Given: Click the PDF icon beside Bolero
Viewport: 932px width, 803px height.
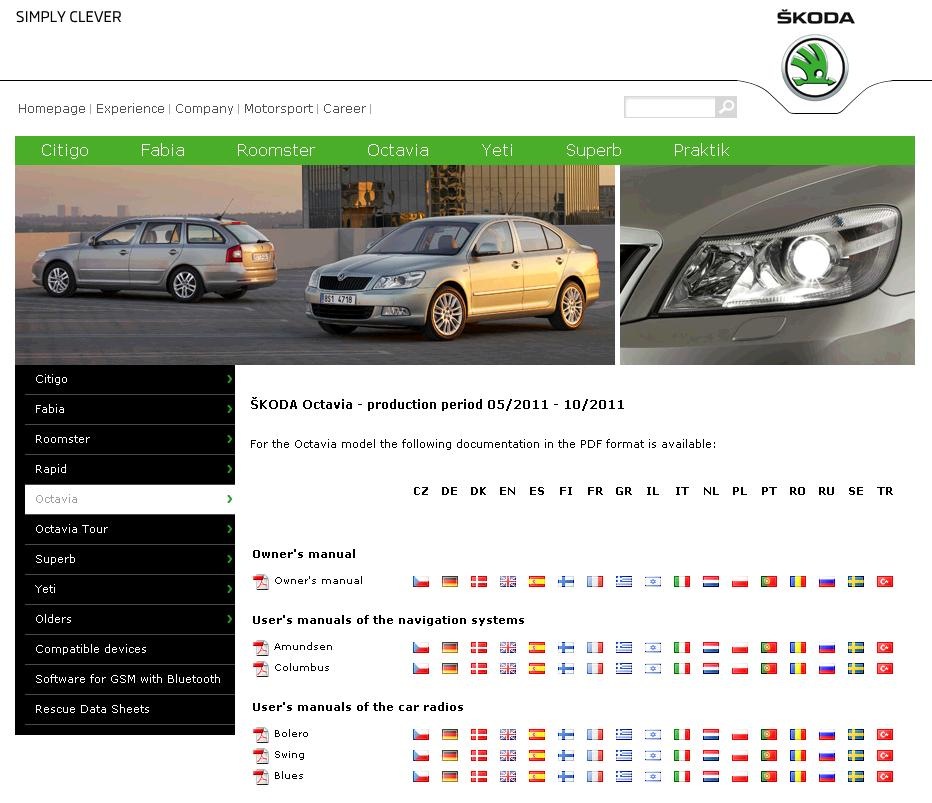Looking at the screenshot, I should coord(261,735).
